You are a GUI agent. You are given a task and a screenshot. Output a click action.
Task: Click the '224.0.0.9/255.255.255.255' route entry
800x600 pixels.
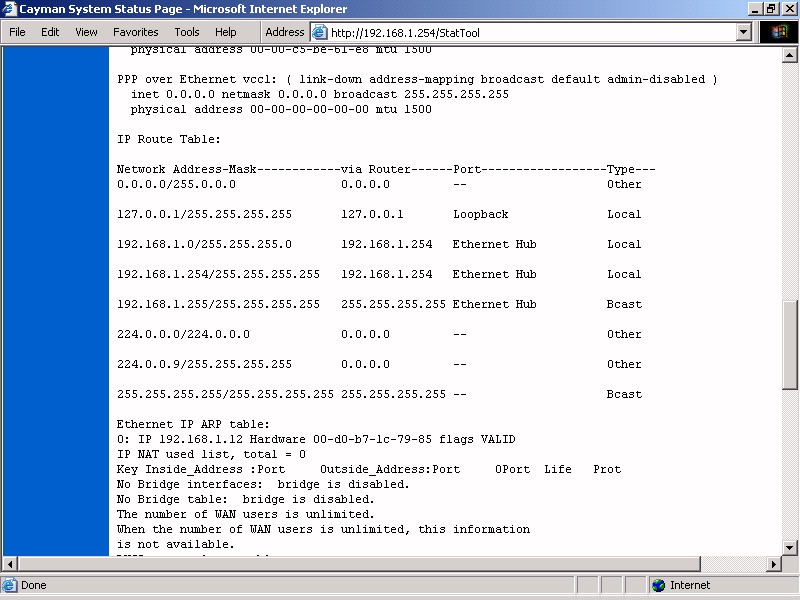(x=205, y=364)
